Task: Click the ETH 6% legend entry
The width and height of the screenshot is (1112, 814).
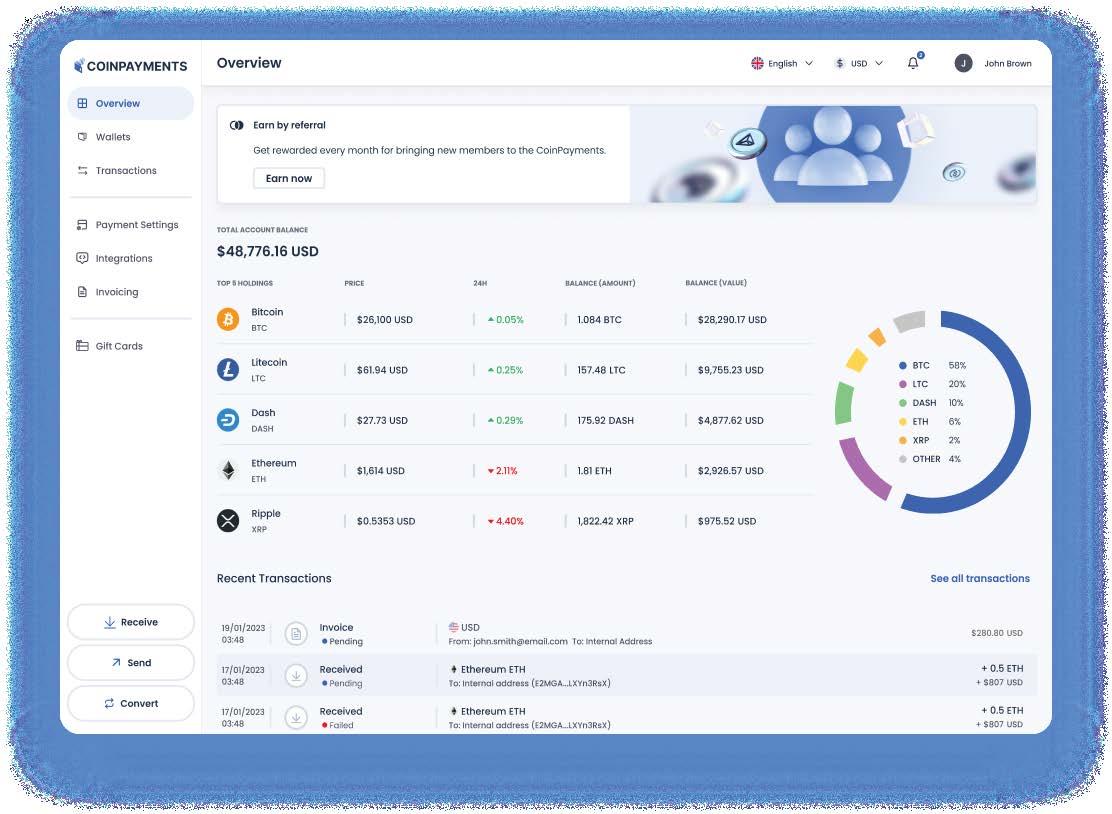Action: [x=929, y=421]
